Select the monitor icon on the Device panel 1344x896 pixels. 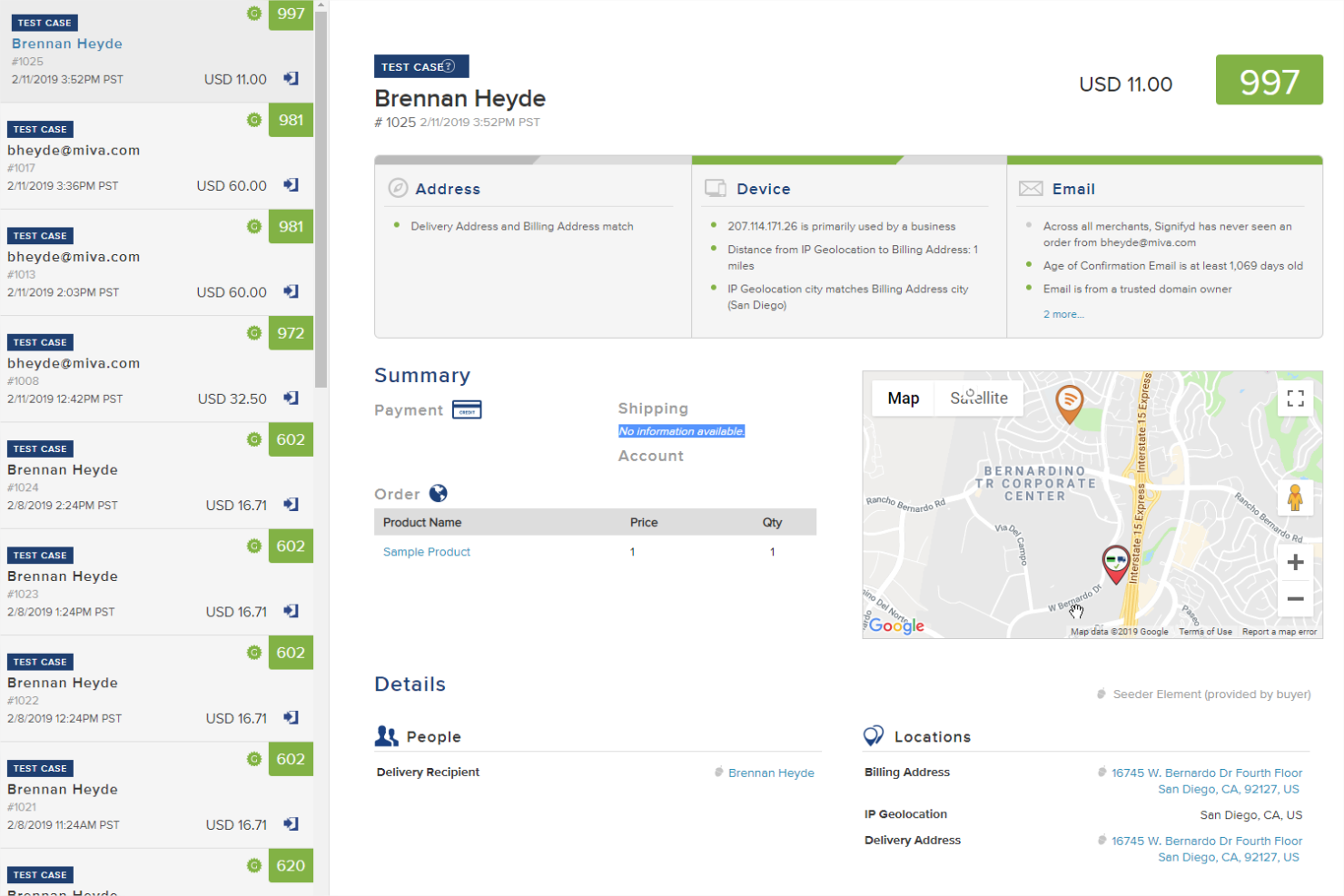(x=716, y=188)
